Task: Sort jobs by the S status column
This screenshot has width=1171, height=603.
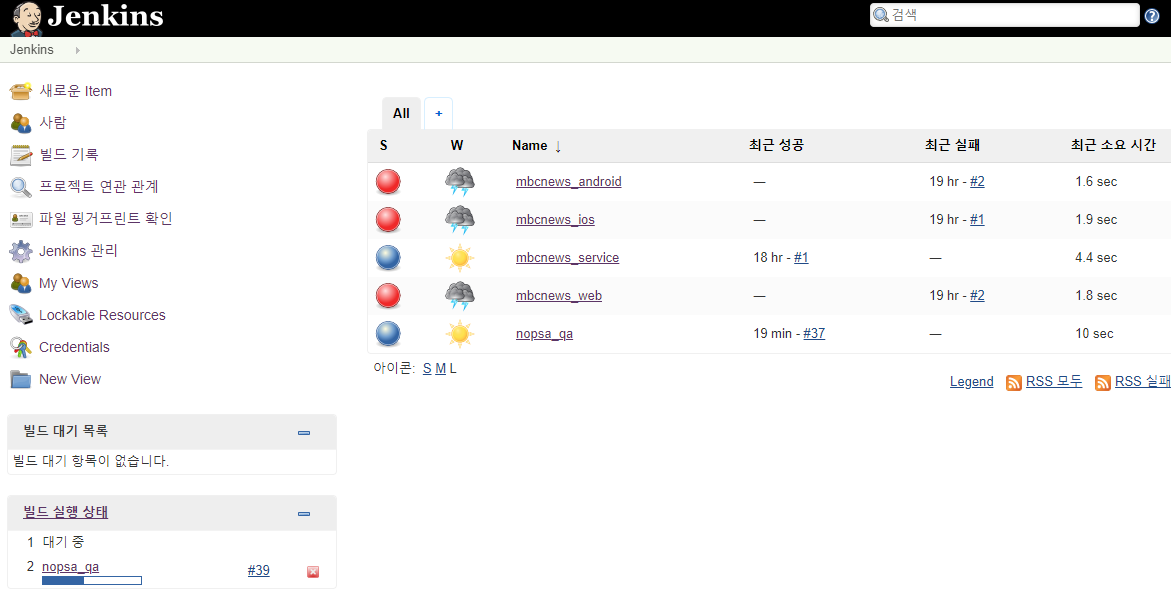Action: pos(383,146)
